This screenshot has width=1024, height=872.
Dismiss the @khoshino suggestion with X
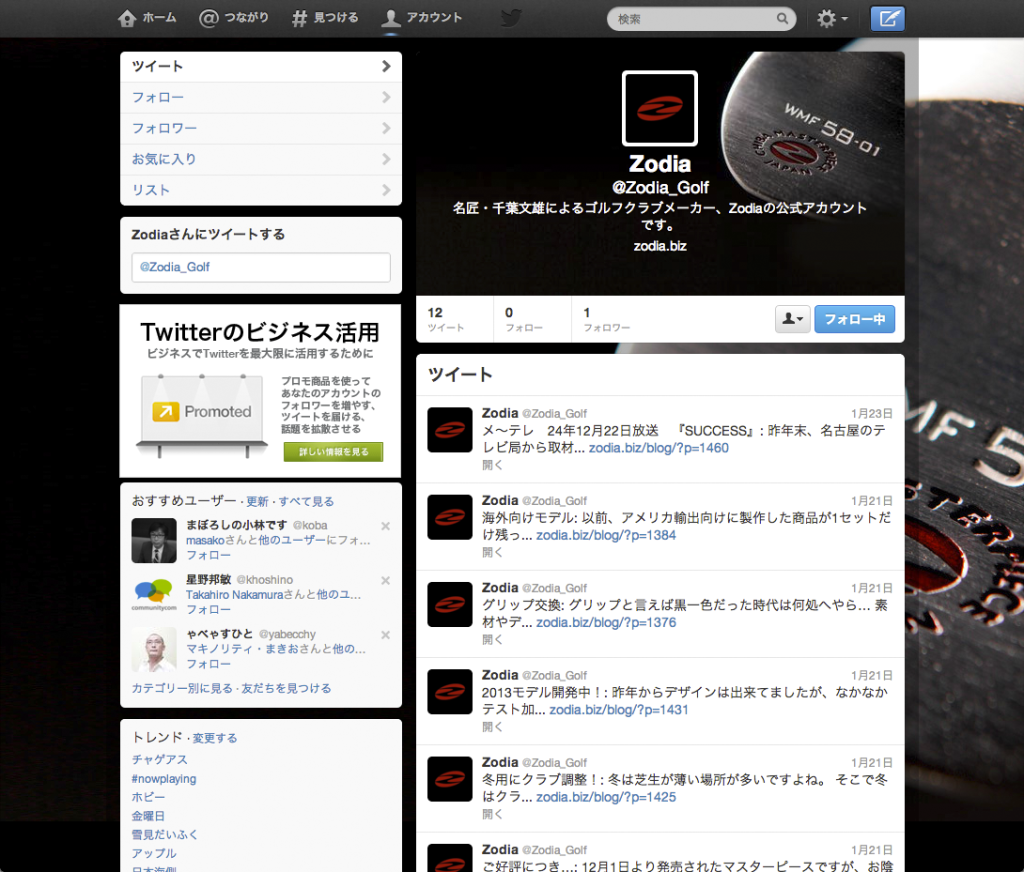coord(385,580)
